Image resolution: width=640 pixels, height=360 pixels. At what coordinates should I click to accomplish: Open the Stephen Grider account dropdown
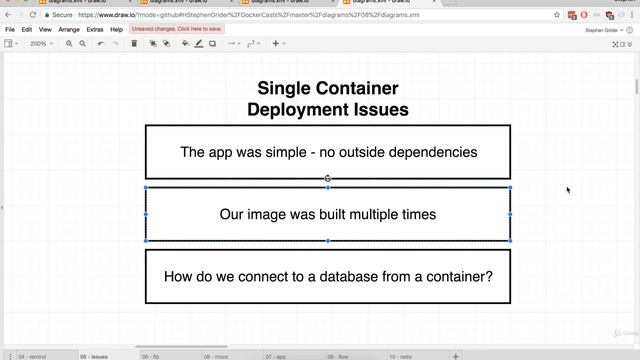(x=604, y=30)
